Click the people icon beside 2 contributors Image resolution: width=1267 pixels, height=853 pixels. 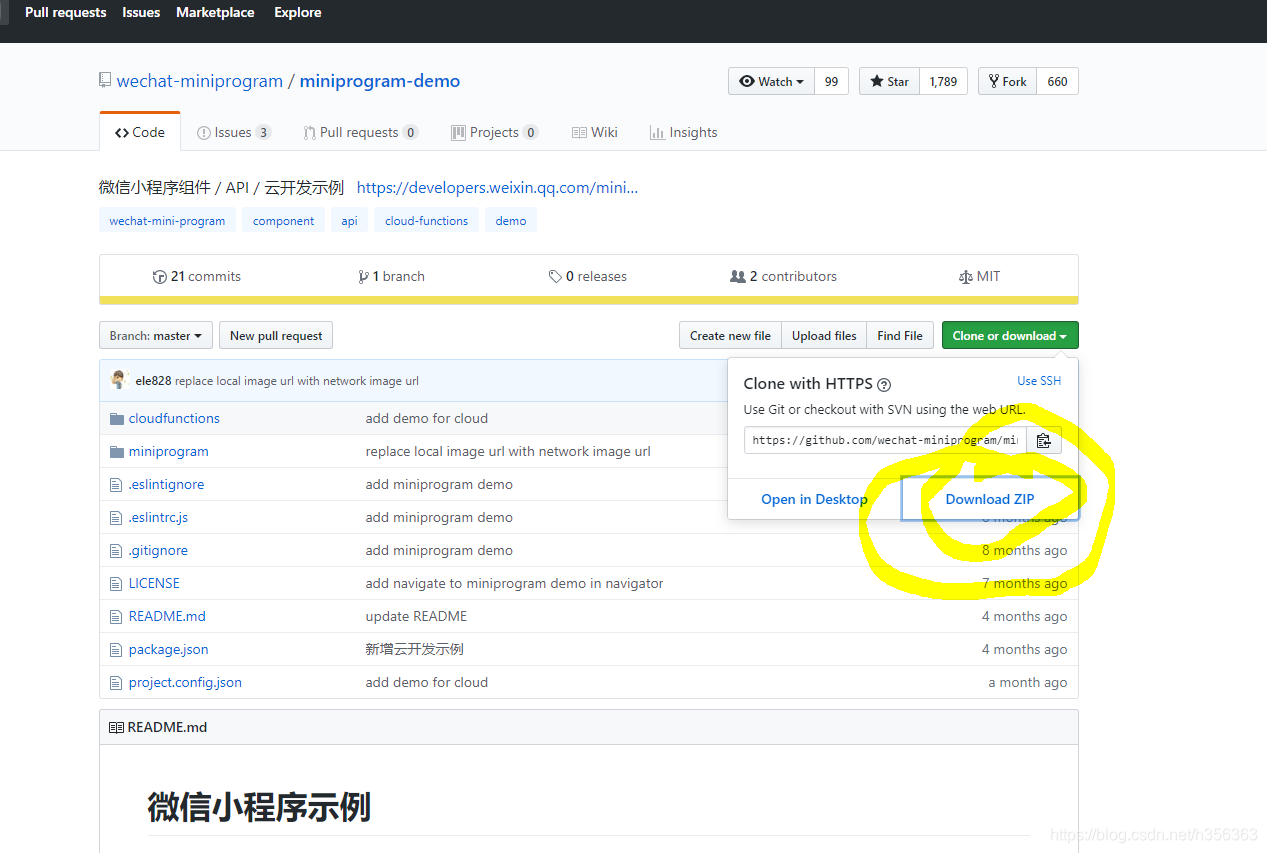click(x=738, y=277)
